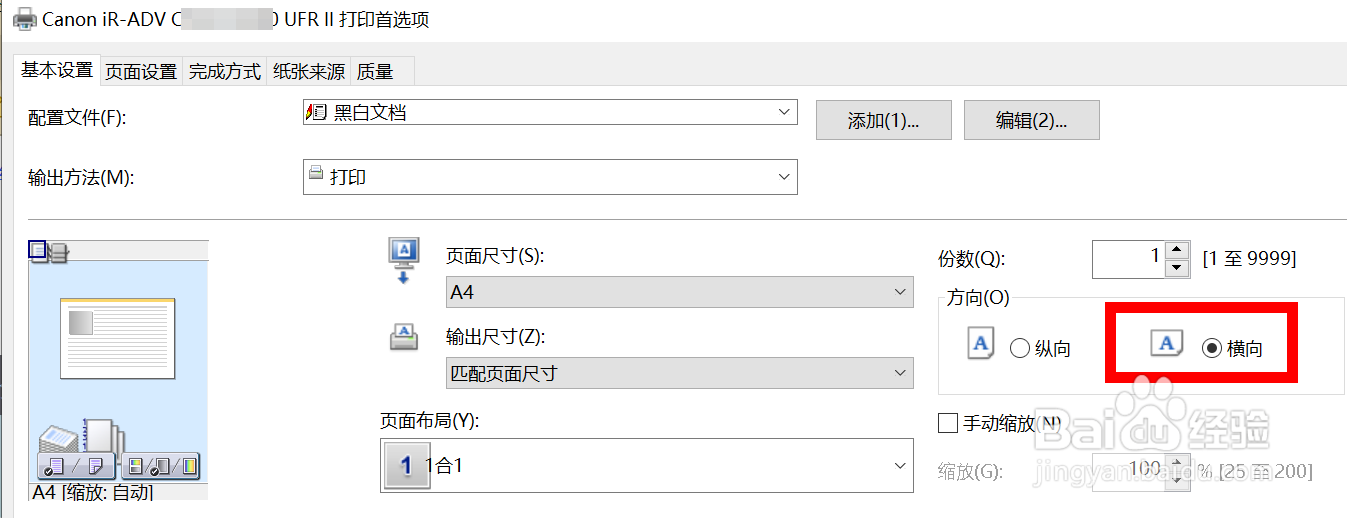Increase copies with the up arrow
The width and height of the screenshot is (1347, 518).
pos(1179,250)
